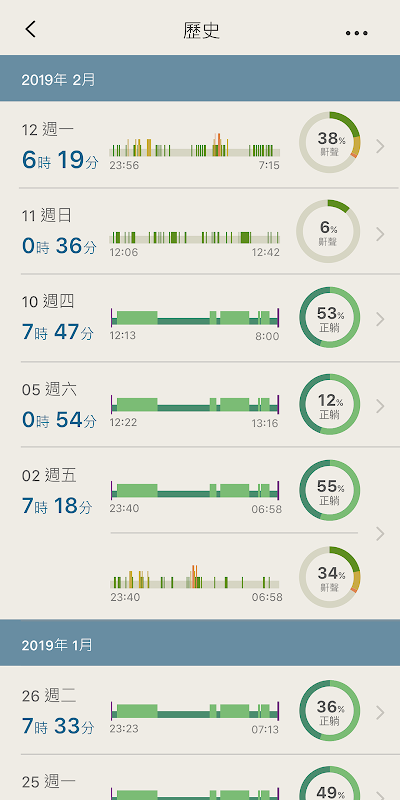Open the three-dot more options menu
400x800 pixels.
click(x=356, y=33)
